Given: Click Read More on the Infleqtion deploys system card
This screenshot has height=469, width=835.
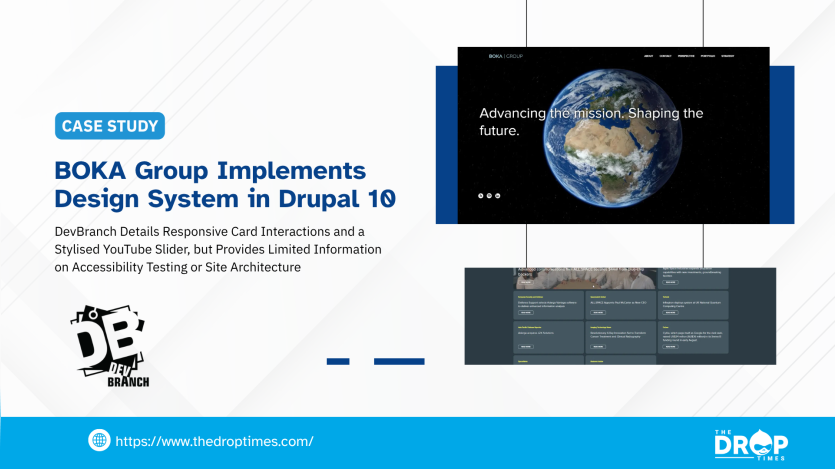Looking at the screenshot, I should tap(670, 312).
